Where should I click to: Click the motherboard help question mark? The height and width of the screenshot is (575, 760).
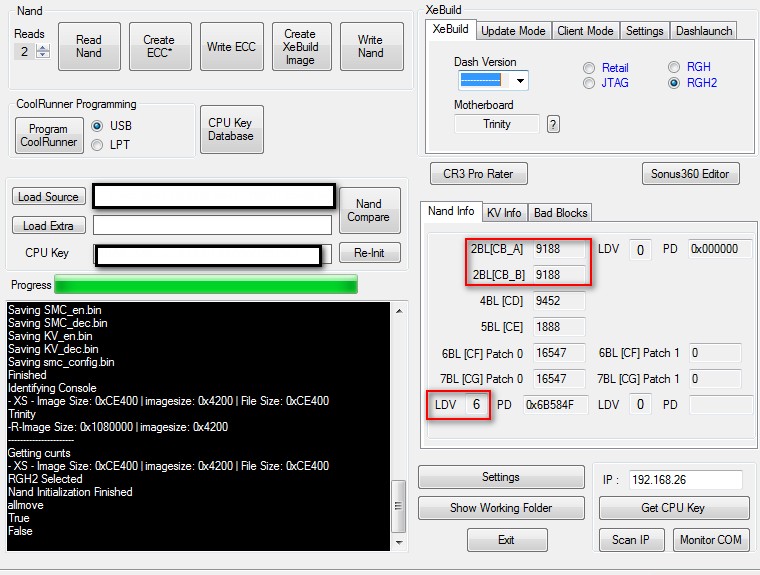tap(553, 125)
